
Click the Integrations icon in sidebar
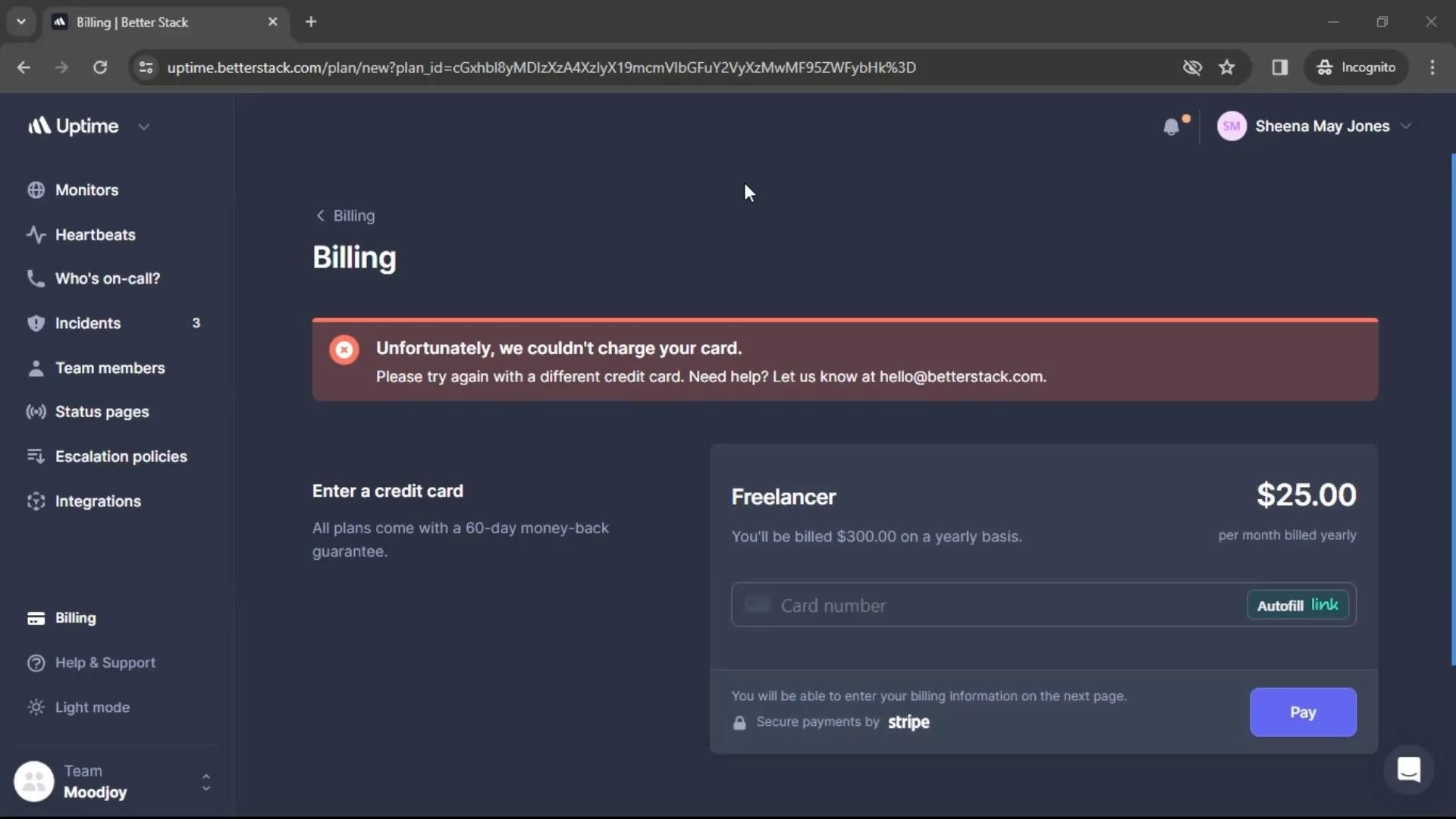pos(36,501)
